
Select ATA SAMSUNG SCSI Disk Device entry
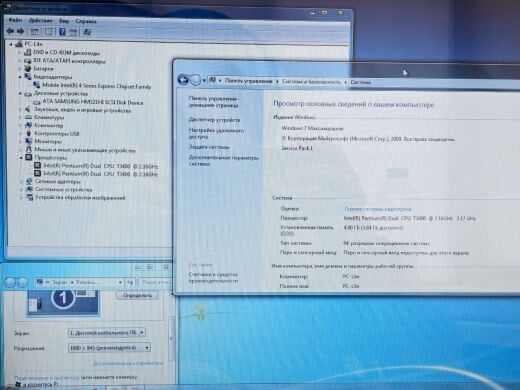tap(93, 102)
